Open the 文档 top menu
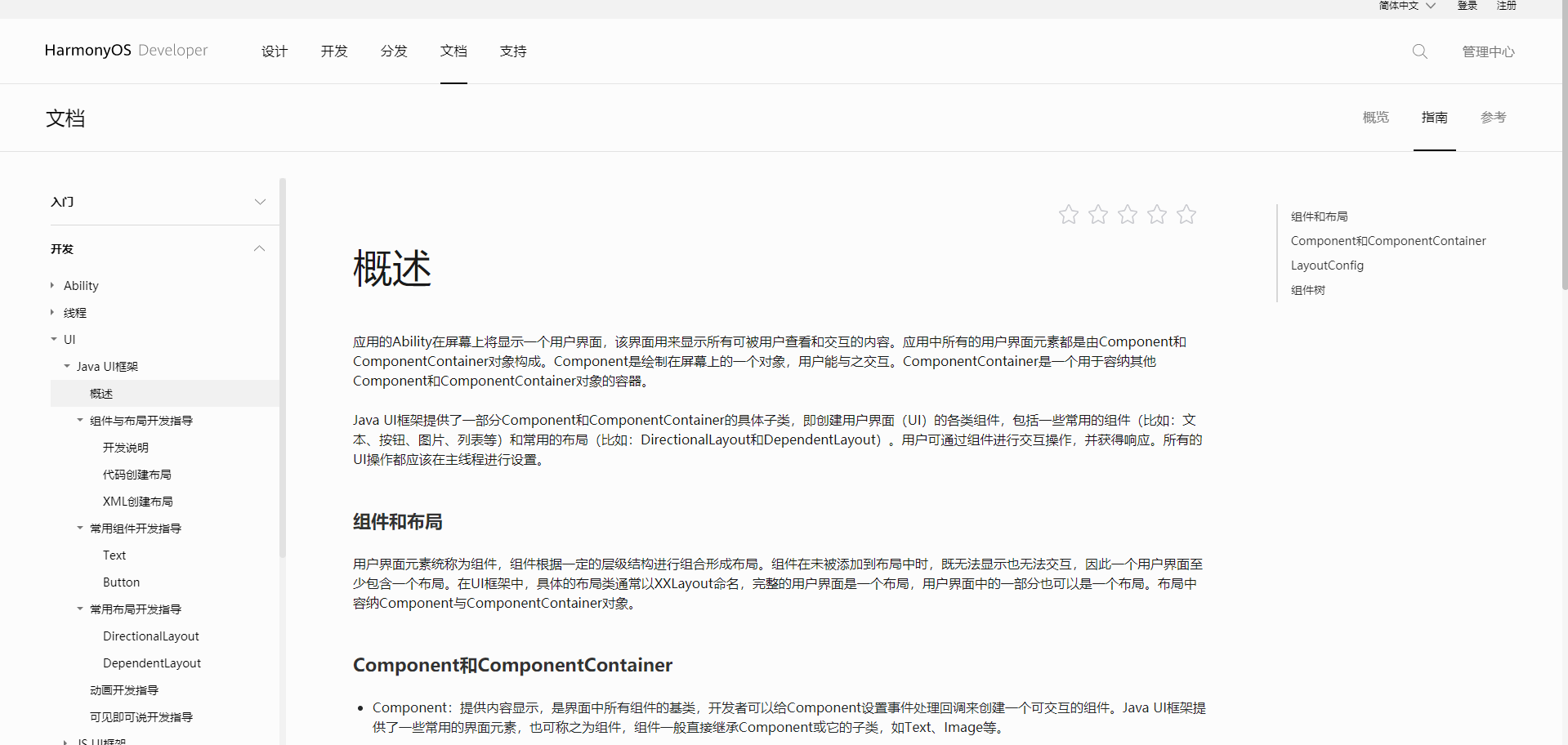This screenshot has width=1568, height=745. (x=453, y=51)
